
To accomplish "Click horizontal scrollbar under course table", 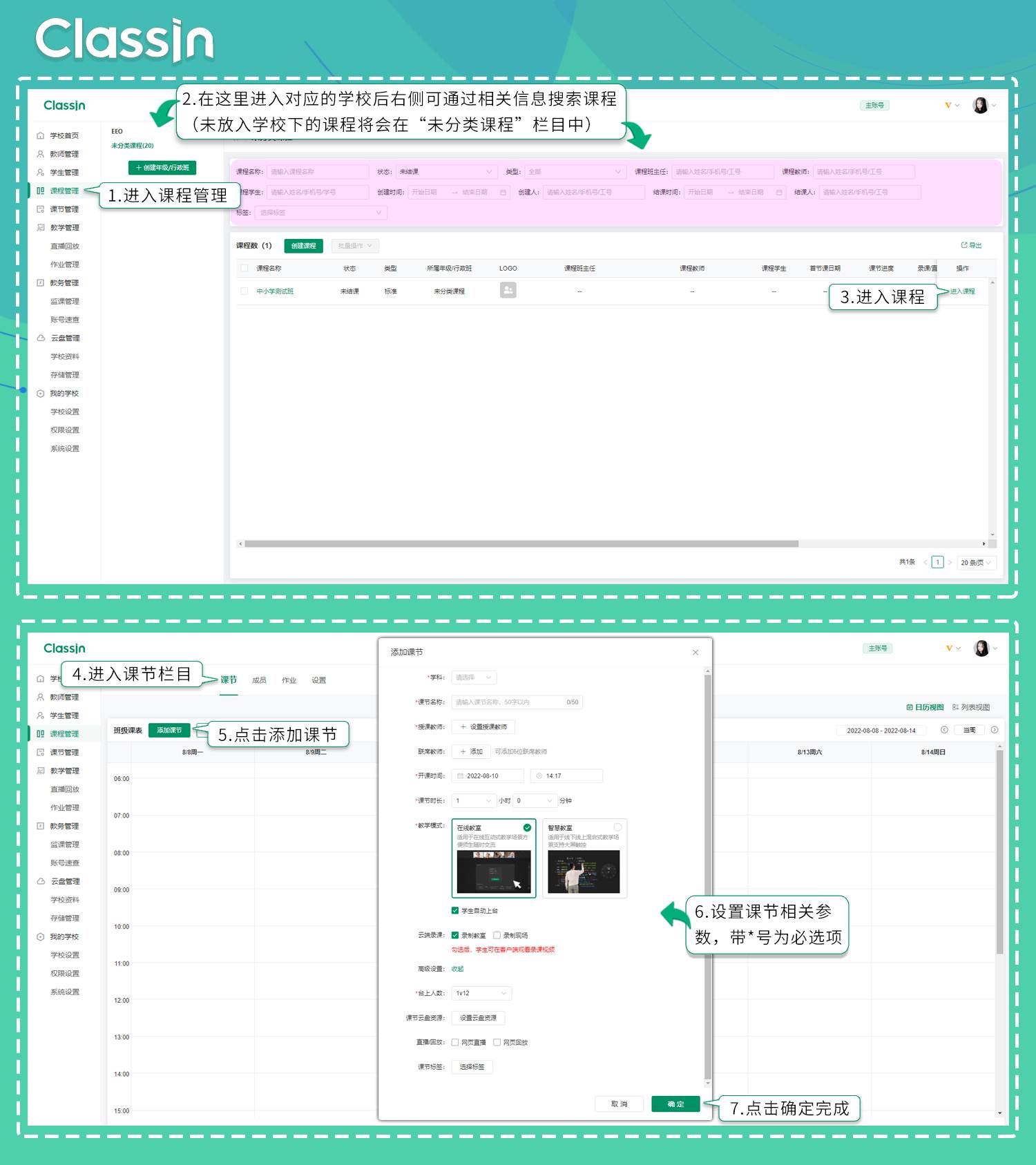I will point(521,543).
